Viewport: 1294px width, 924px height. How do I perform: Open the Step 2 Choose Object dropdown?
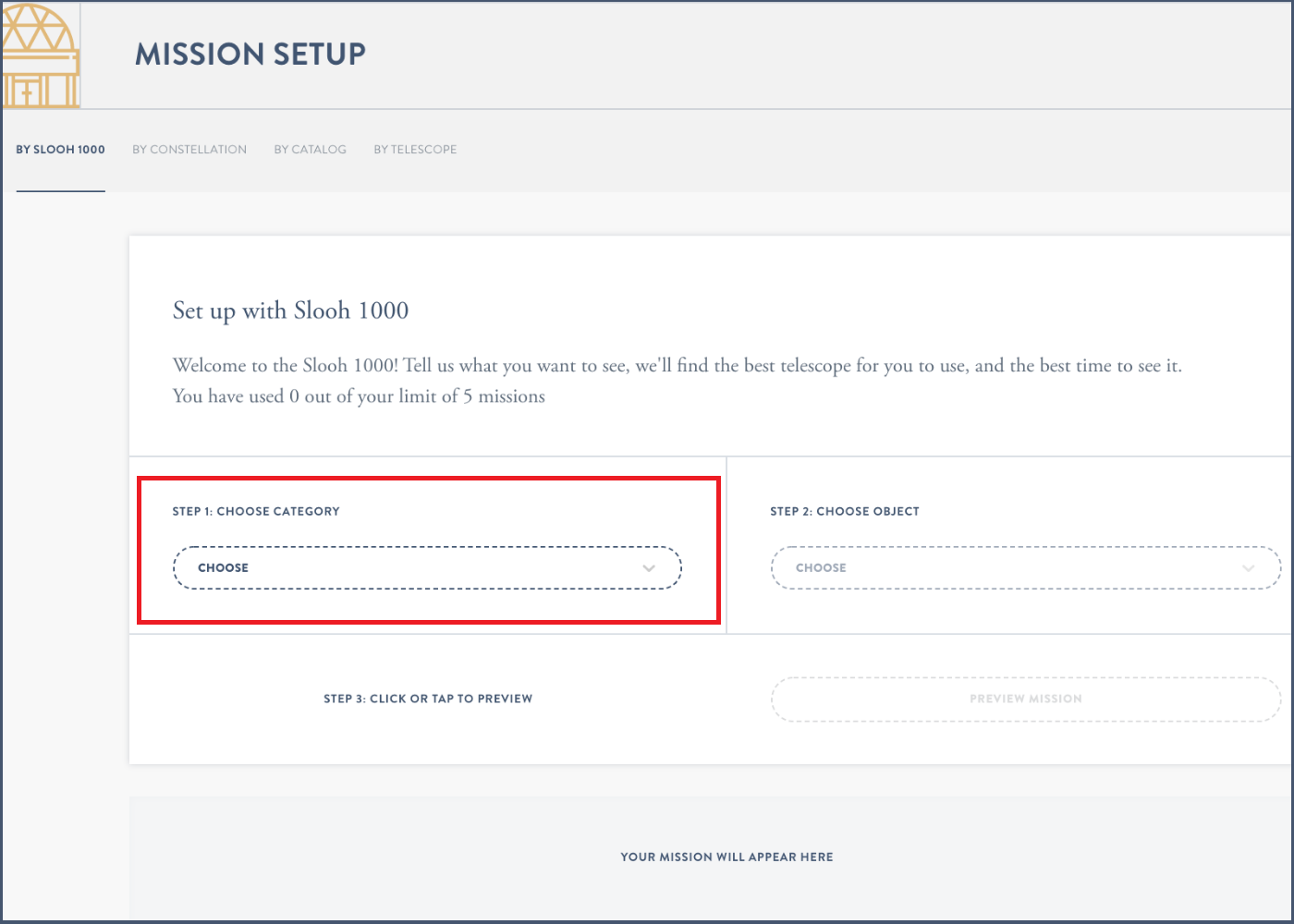pyautogui.click(x=1026, y=568)
